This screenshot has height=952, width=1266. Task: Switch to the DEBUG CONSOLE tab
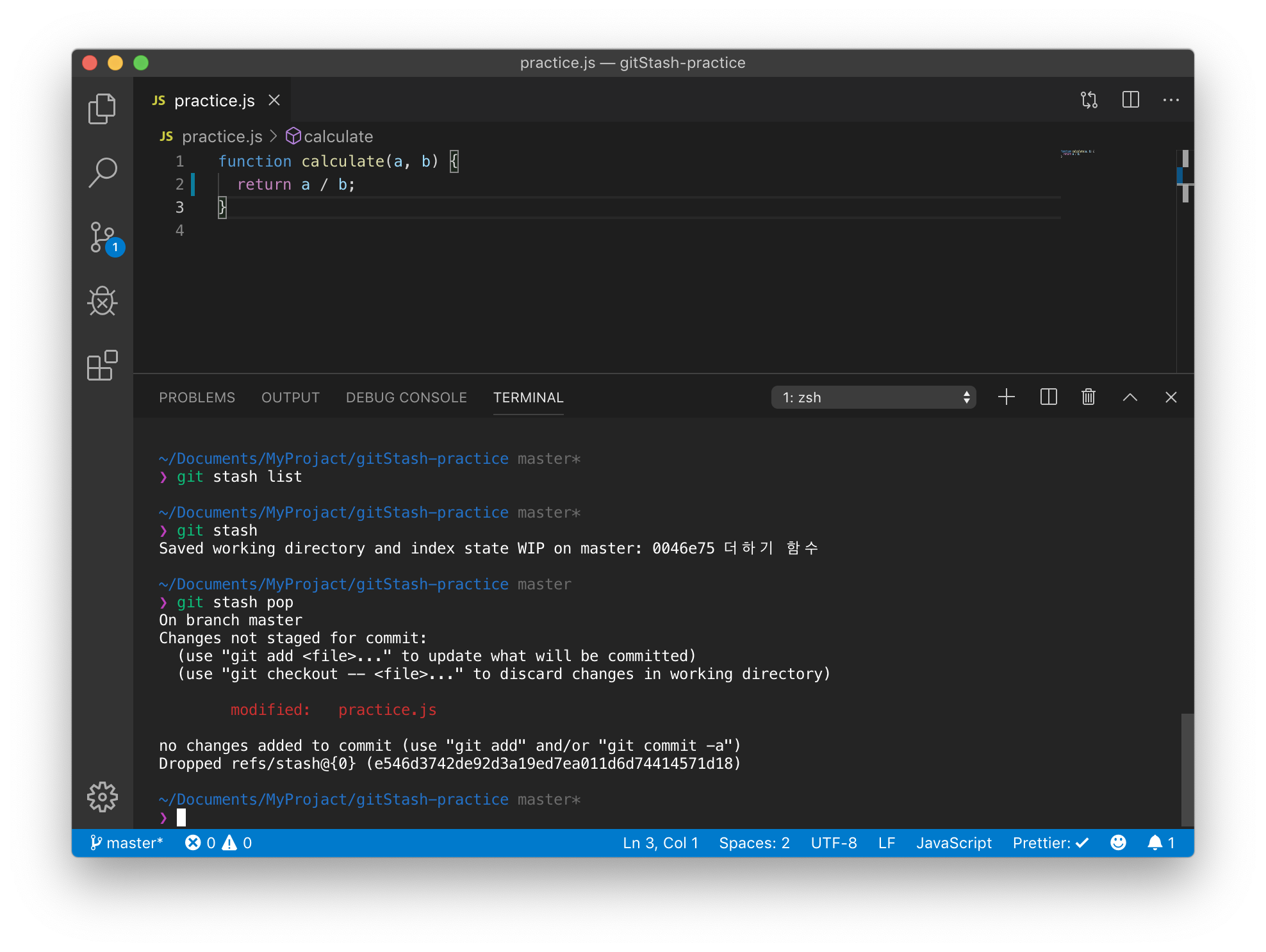click(406, 397)
